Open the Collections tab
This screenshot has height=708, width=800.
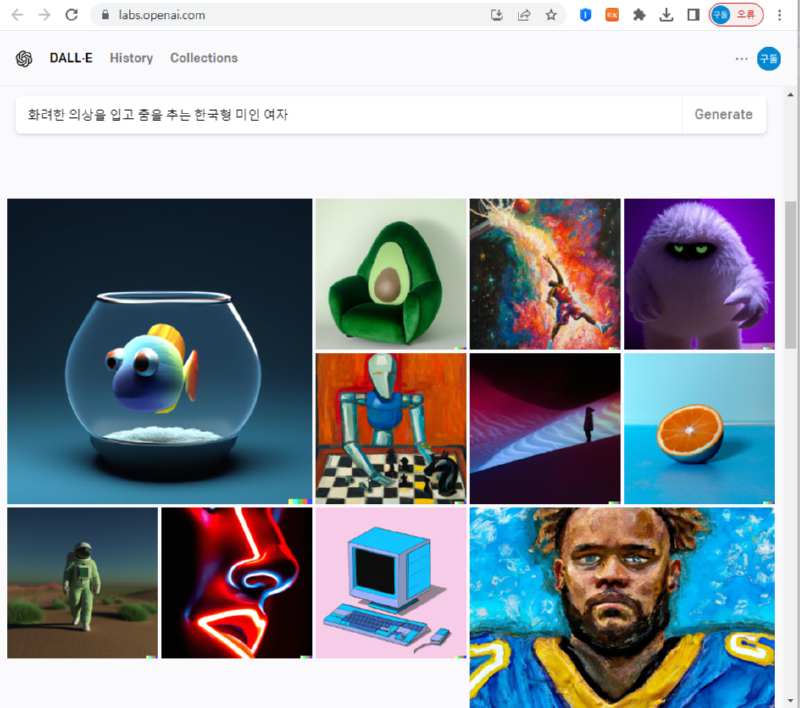tap(204, 58)
